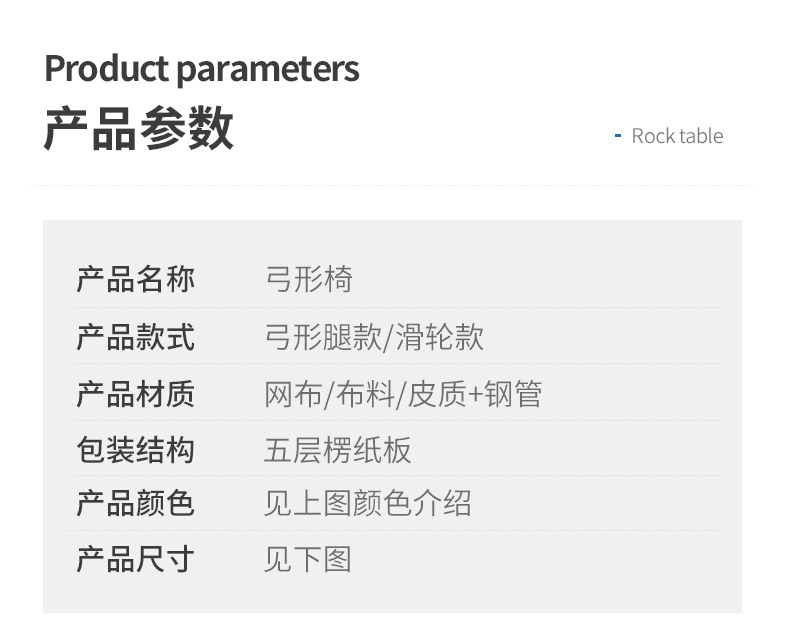Click the "Rock table" label
Image resolution: width=790 pixels, height=643 pixels.
(x=677, y=136)
